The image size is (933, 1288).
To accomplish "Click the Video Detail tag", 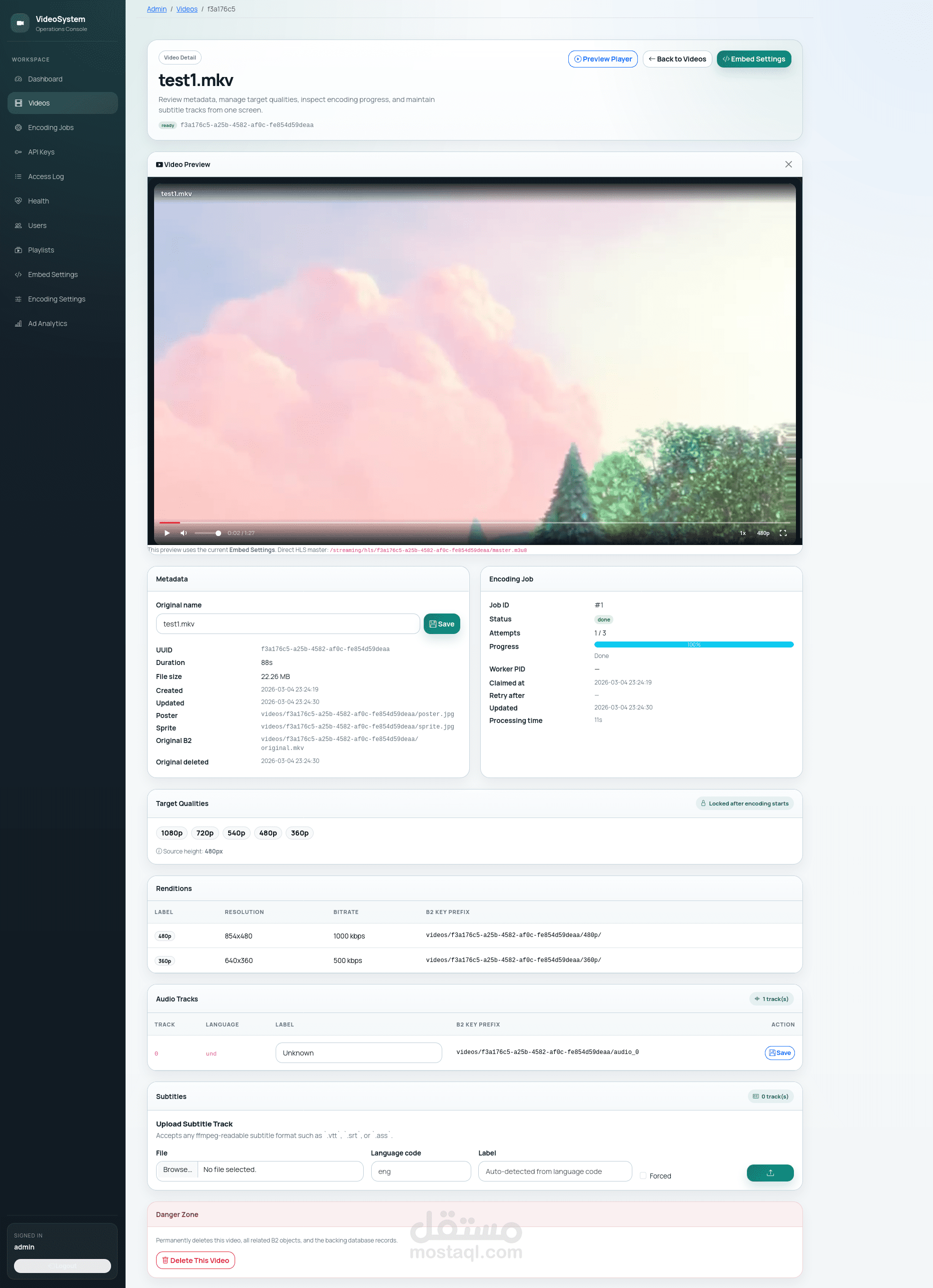I will click(x=180, y=58).
